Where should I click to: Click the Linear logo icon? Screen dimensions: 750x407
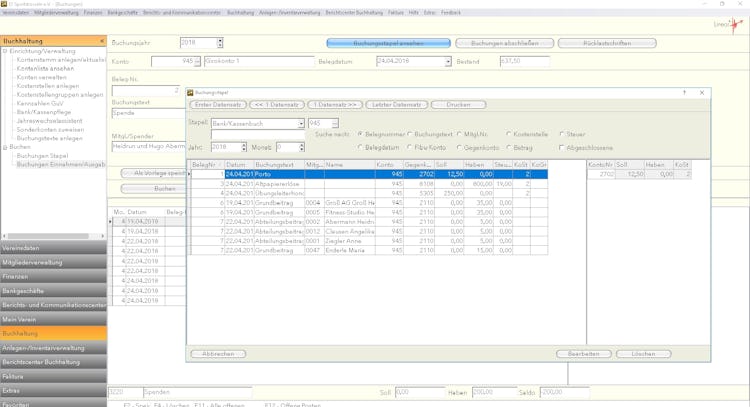728,24
